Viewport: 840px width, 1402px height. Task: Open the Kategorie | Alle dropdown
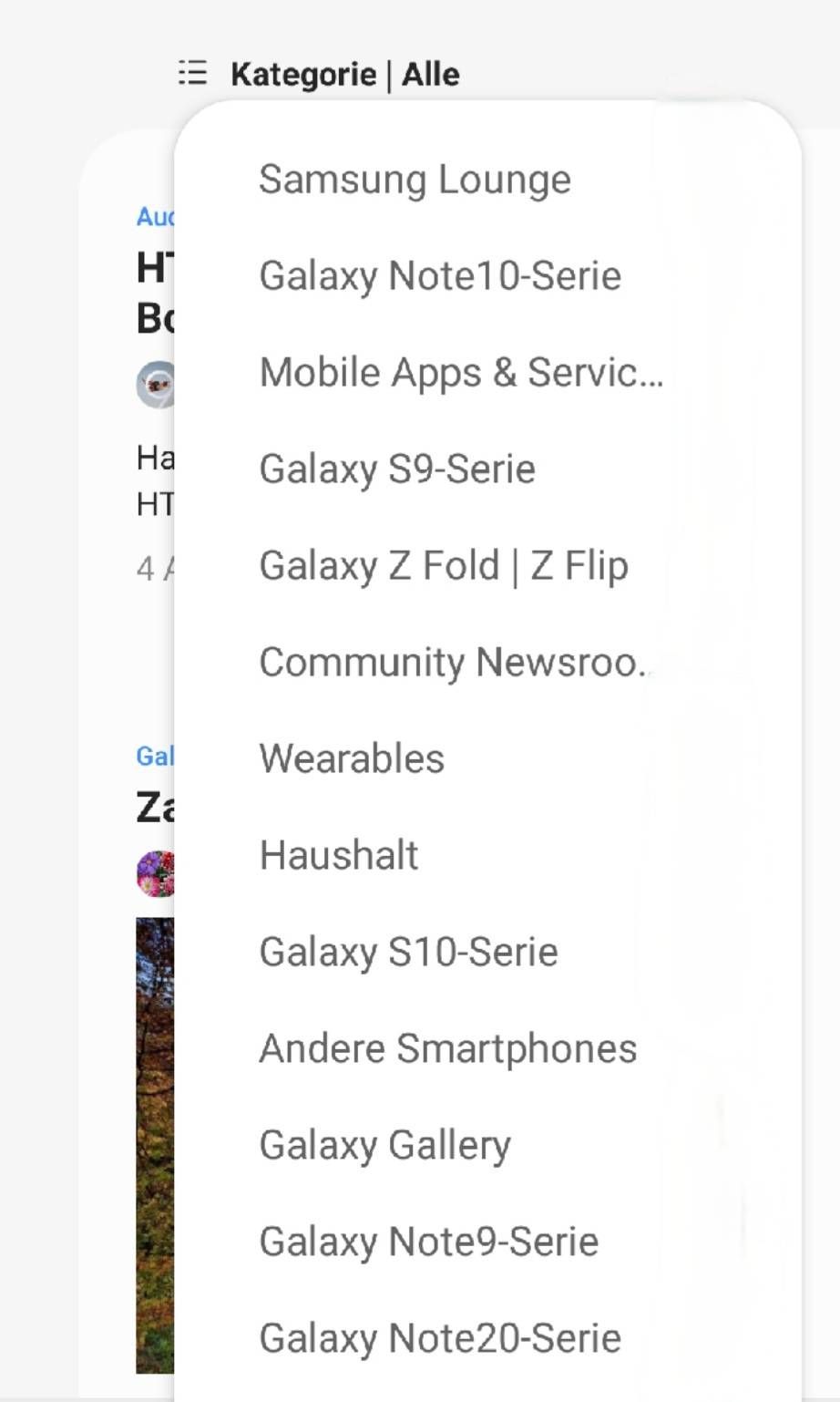point(344,74)
